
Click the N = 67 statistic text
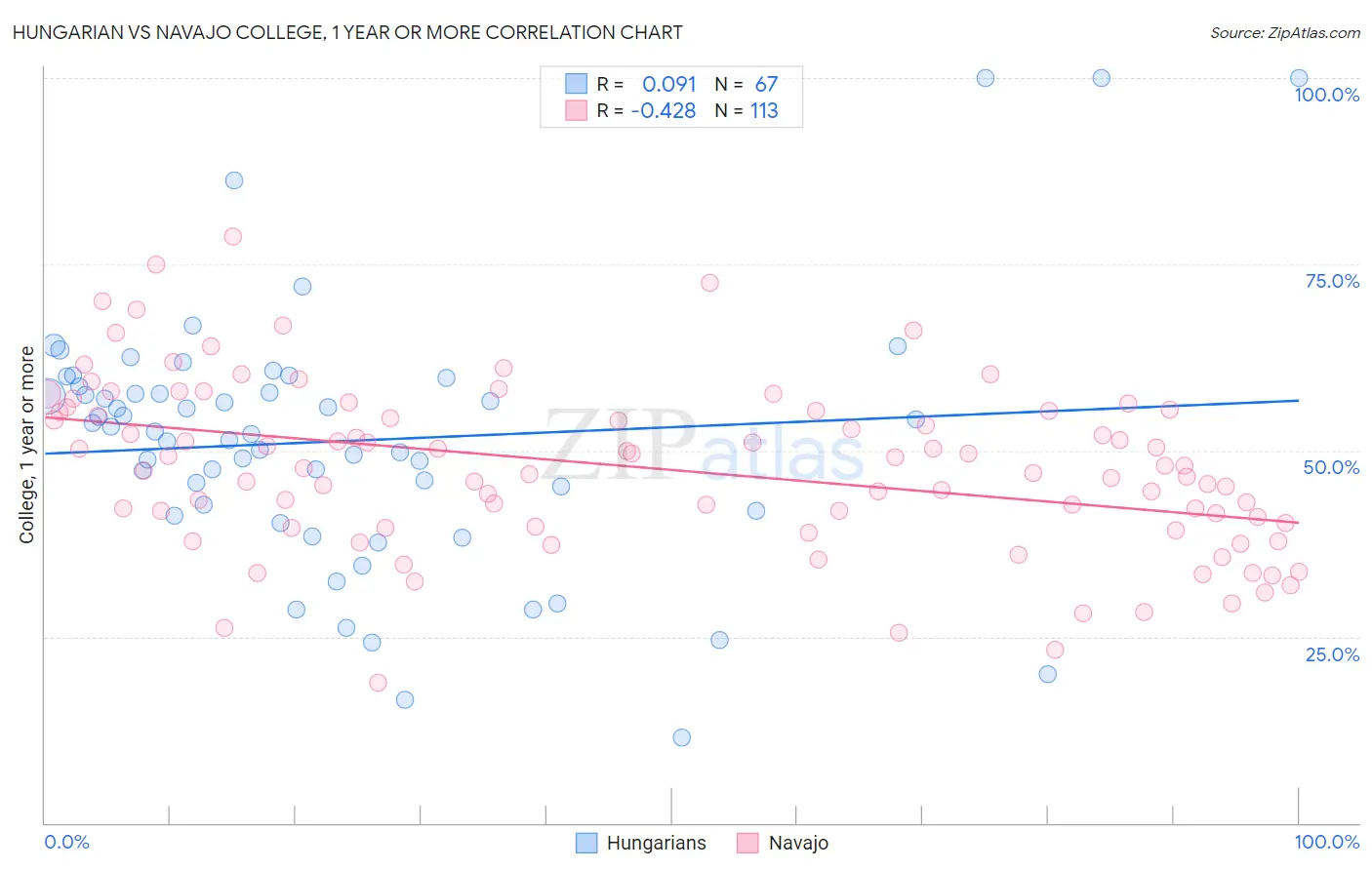click(x=747, y=84)
